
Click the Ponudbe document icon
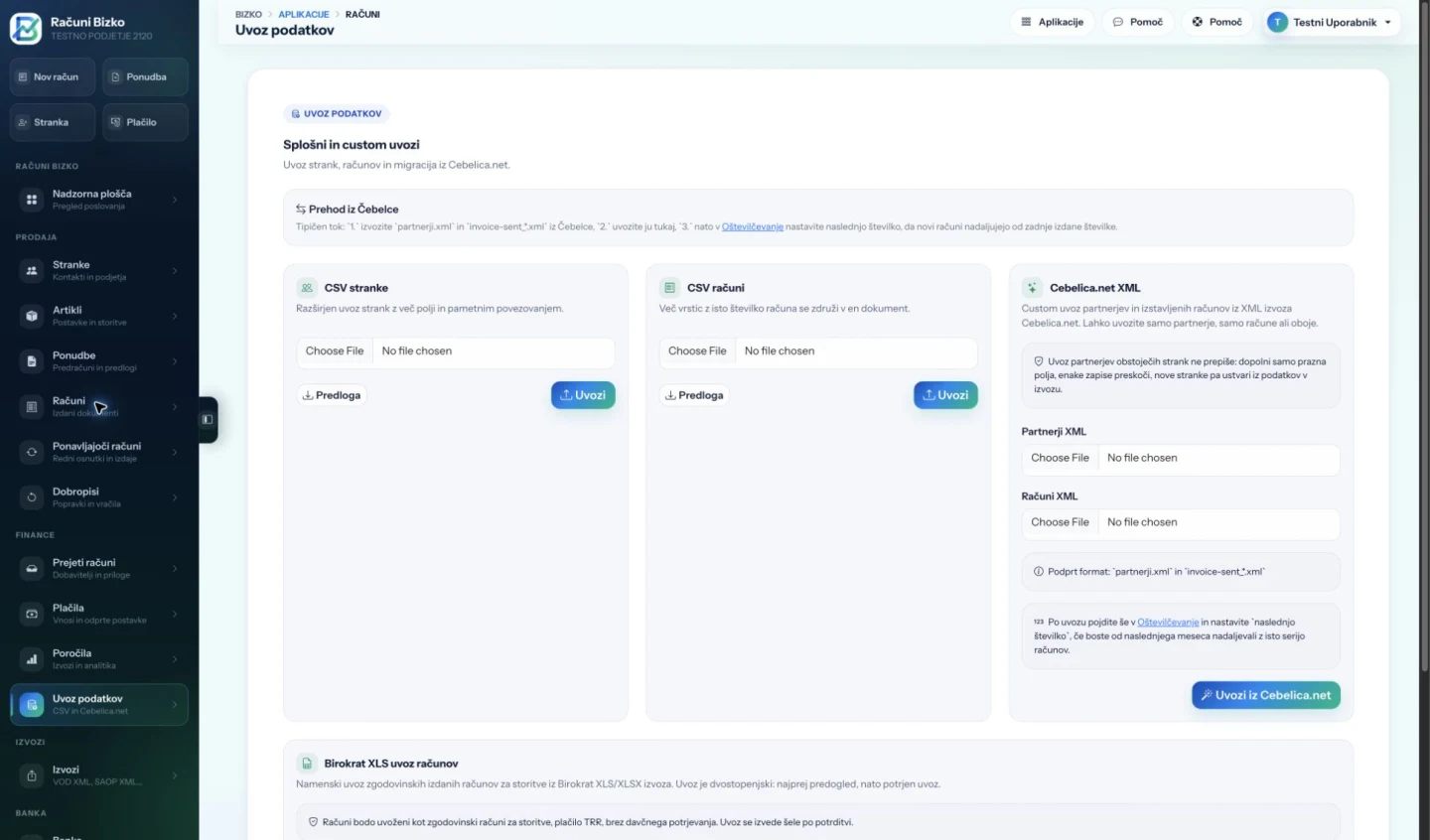pyautogui.click(x=32, y=361)
